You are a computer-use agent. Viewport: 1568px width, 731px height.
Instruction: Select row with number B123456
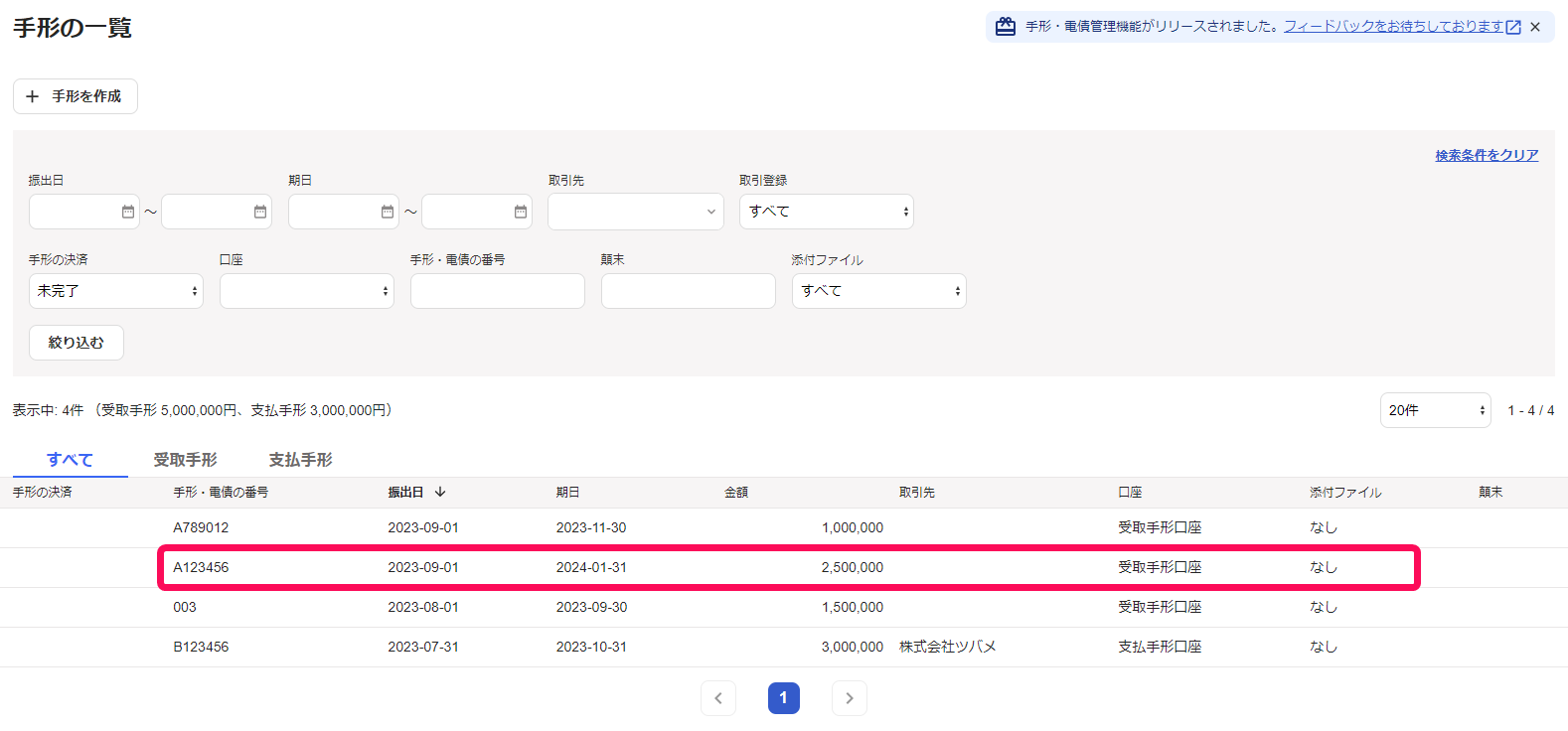pyautogui.click(x=784, y=647)
